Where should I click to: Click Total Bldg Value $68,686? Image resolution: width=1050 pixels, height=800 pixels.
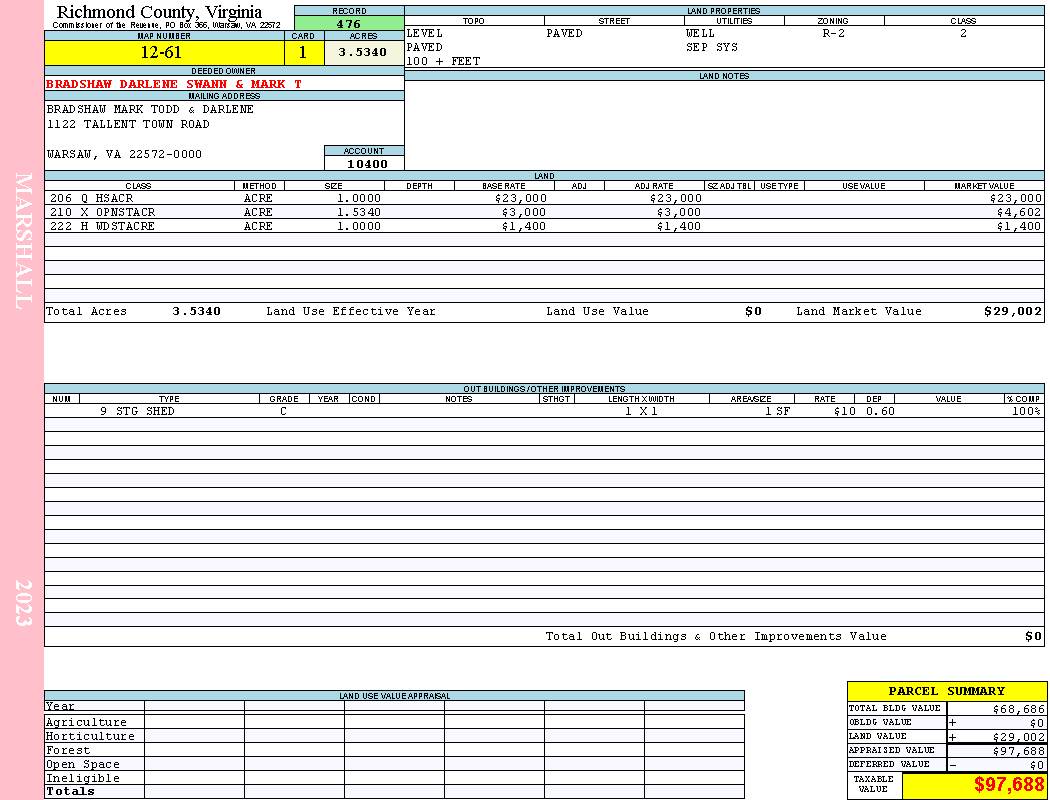pos(1018,709)
